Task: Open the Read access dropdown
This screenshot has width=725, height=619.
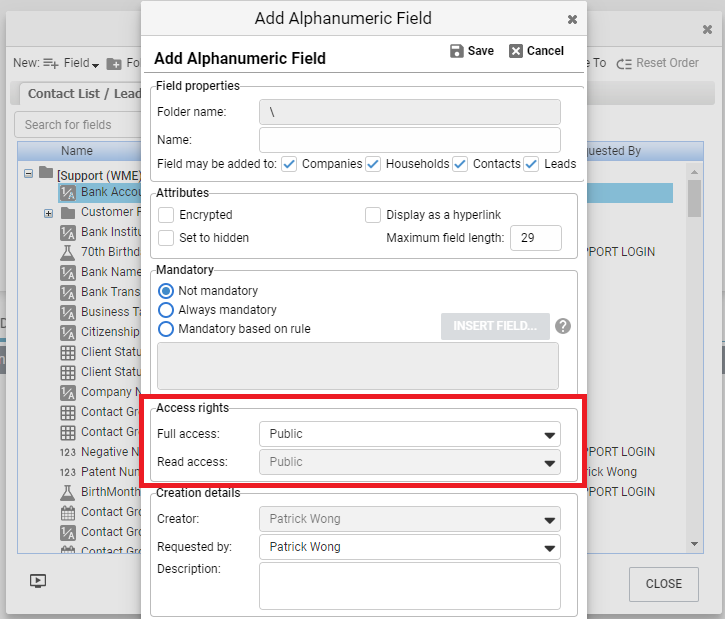Action: (x=410, y=462)
